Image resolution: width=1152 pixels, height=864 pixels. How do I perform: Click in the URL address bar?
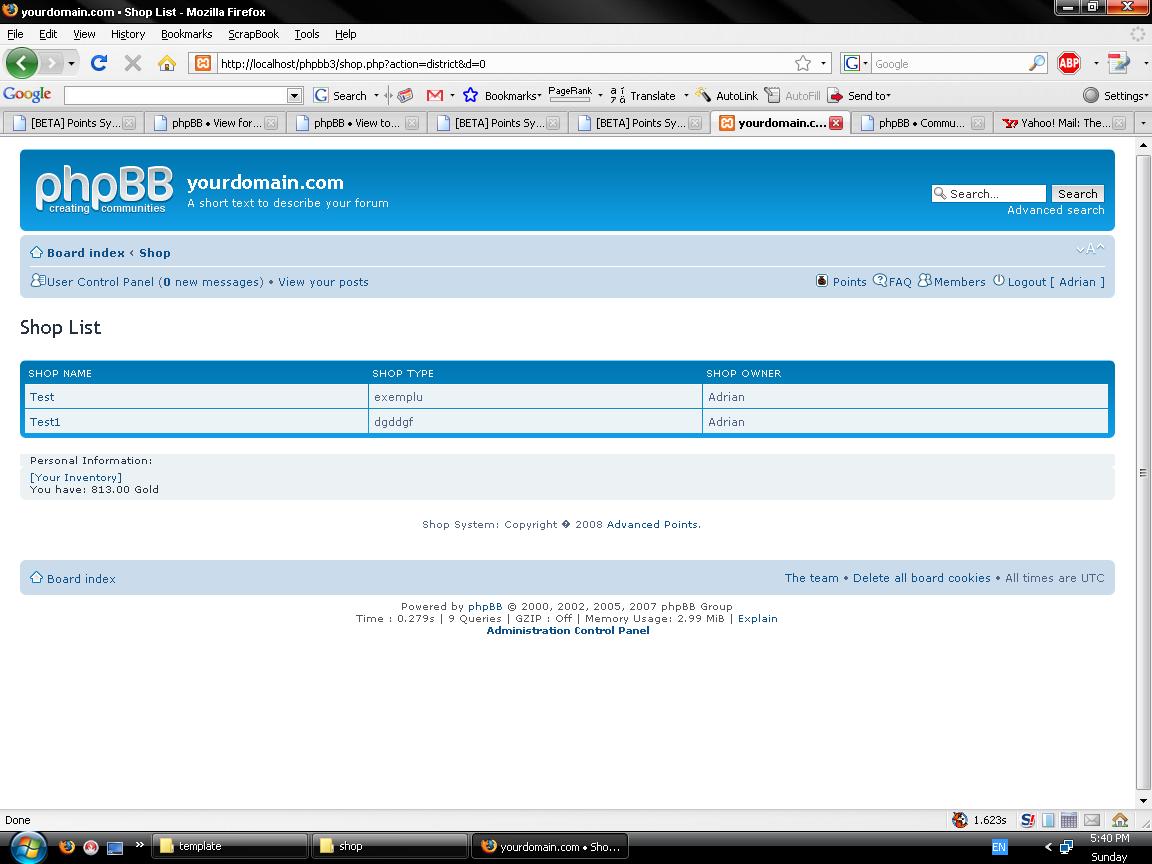point(500,63)
